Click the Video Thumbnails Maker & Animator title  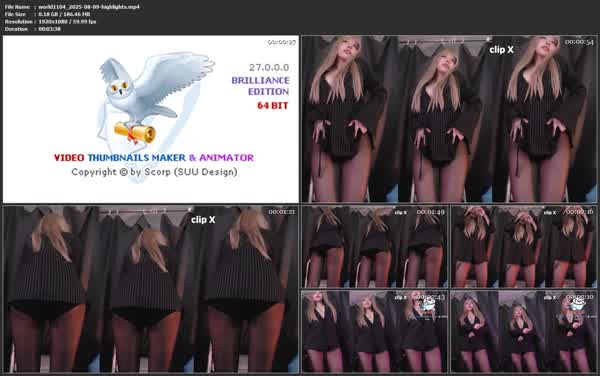coord(154,158)
